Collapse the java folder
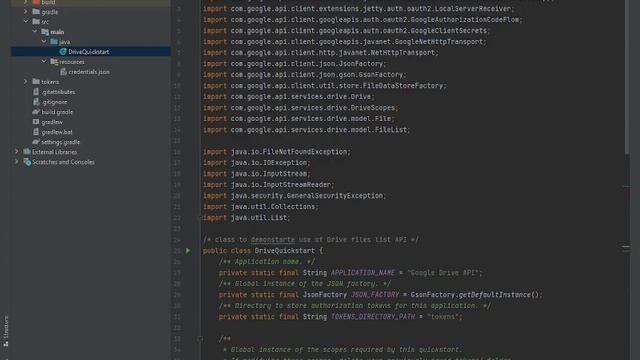 click(x=44, y=42)
